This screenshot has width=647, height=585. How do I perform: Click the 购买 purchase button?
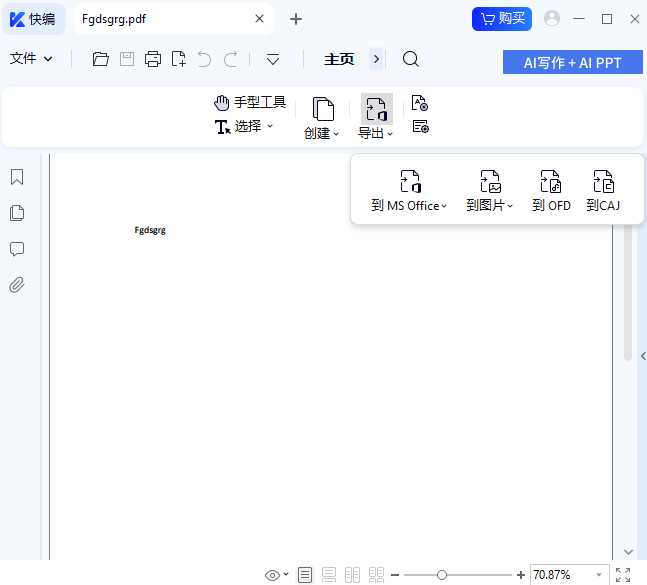pyautogui.click(x=502, y=18)
